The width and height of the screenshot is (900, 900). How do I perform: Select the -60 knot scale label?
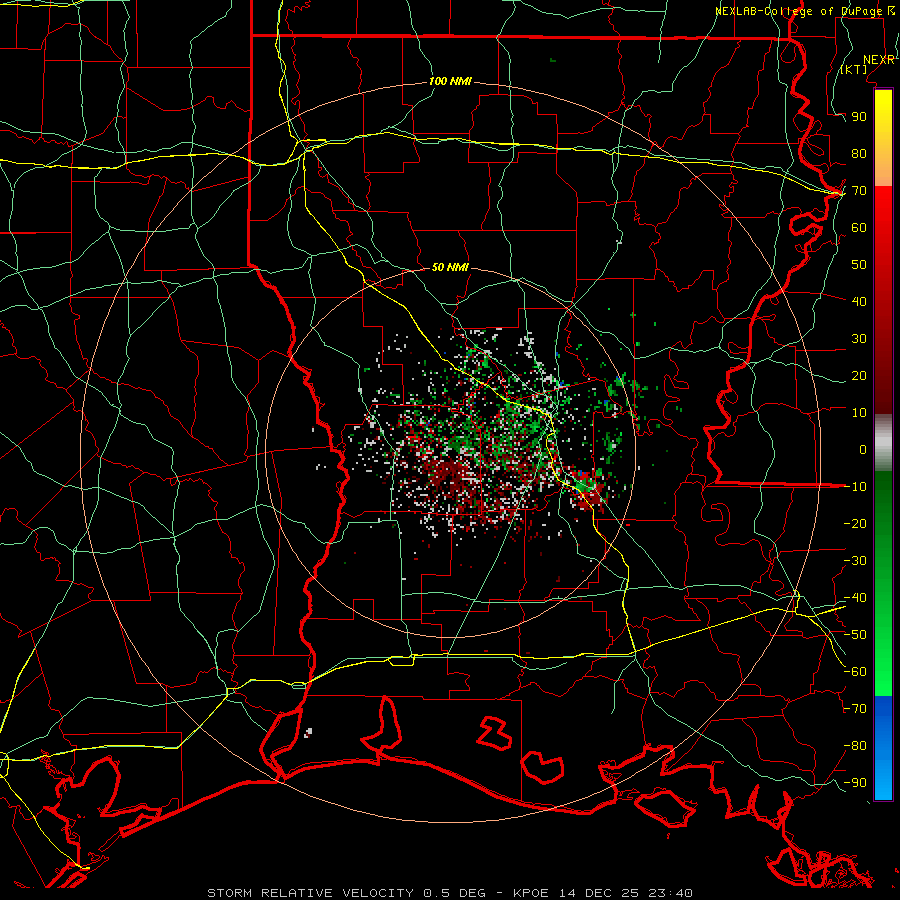(x=855, y=672)
